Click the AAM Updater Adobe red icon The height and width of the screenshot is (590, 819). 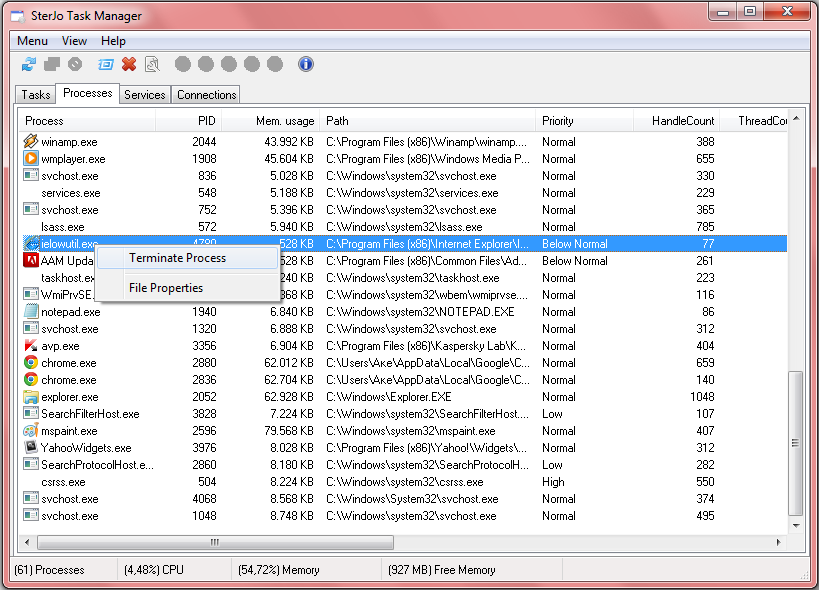pos(31,260)
